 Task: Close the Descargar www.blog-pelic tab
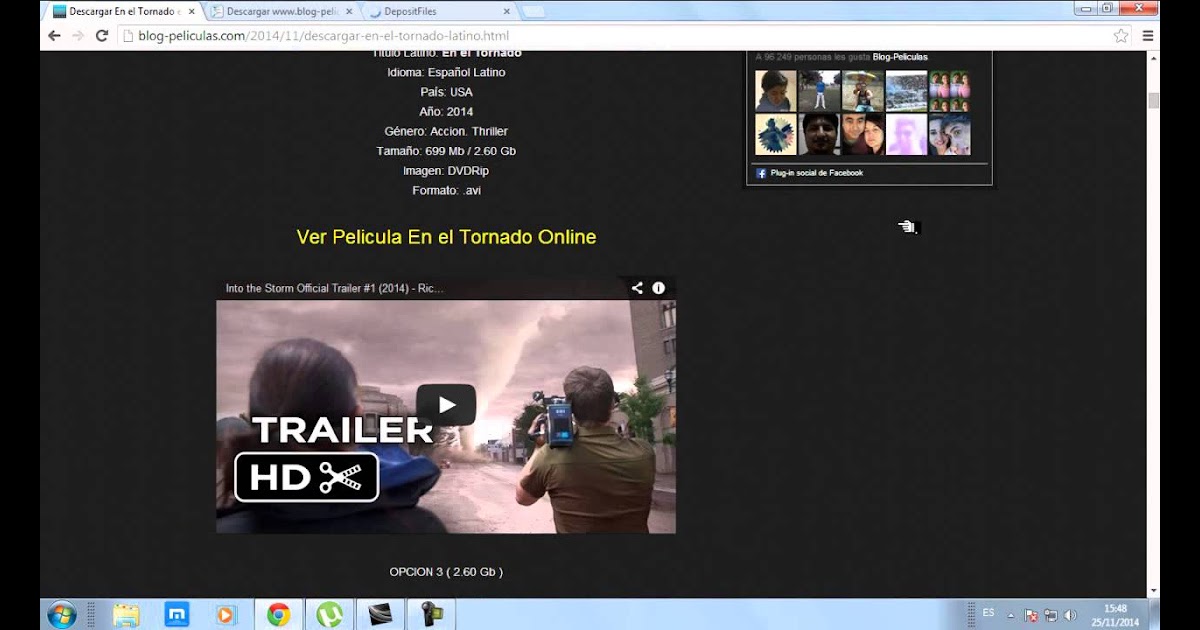click(347, 11)
